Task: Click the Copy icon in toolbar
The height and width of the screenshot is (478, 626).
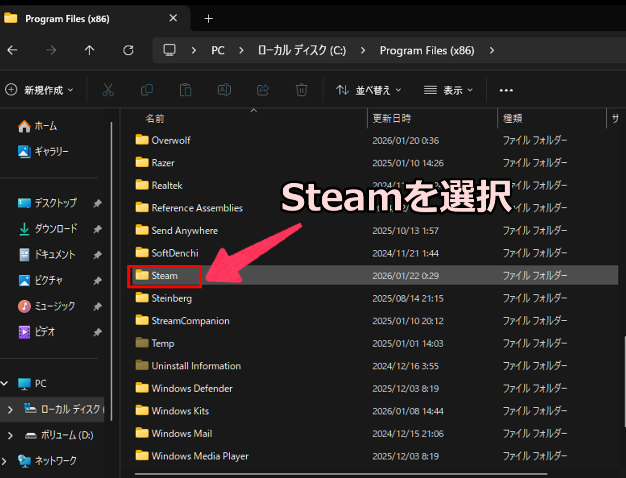Action: pyautogui.click(x=147, y=90)
